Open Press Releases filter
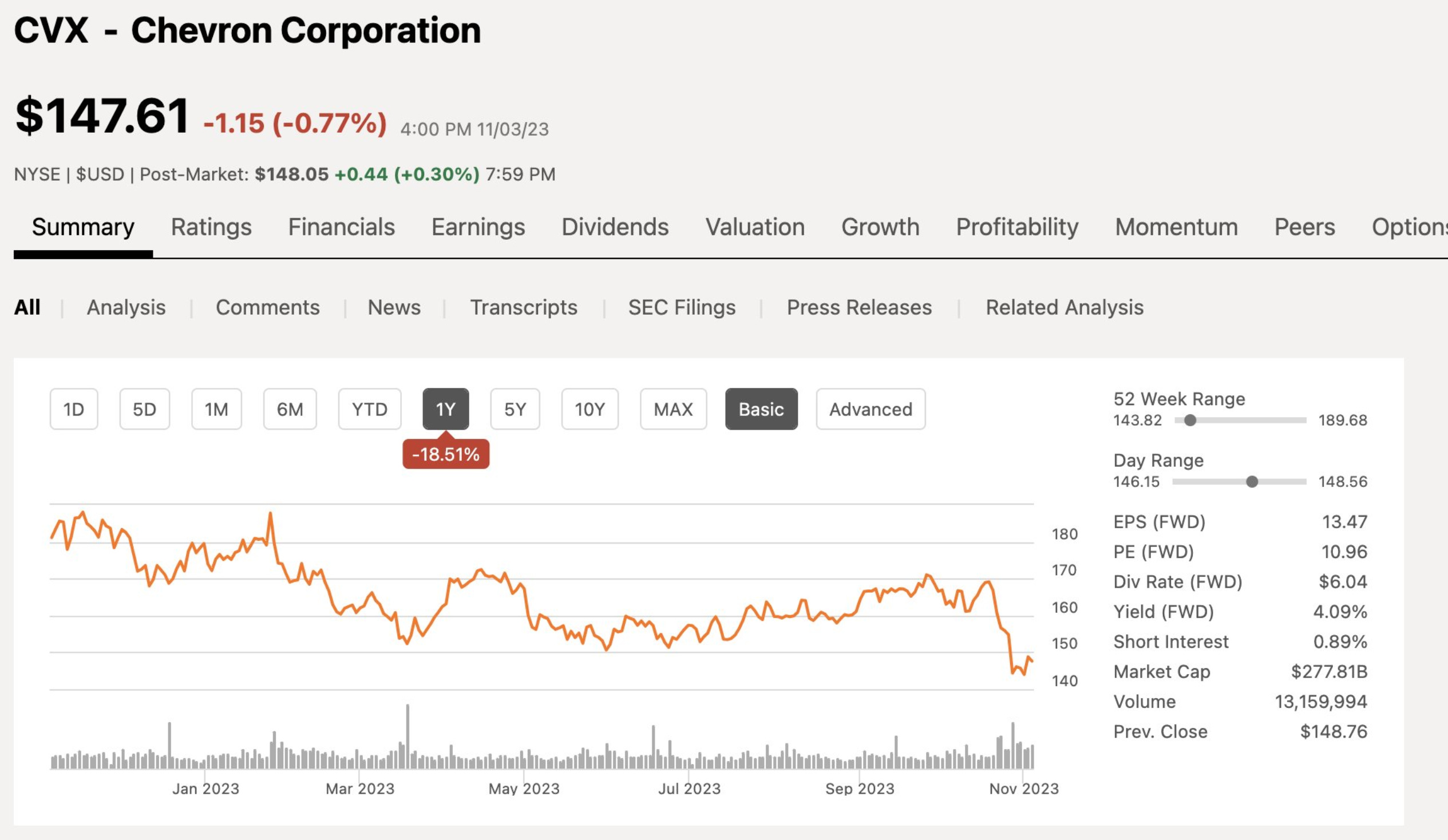 859,307
